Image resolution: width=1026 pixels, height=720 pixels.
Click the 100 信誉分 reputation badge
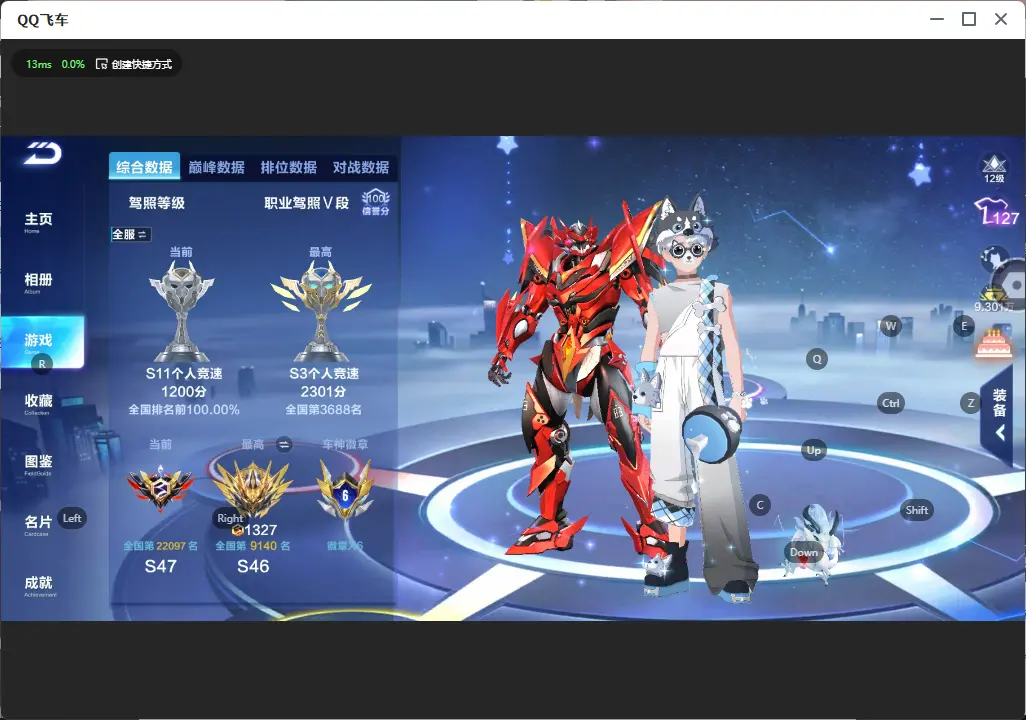[376, 202]
